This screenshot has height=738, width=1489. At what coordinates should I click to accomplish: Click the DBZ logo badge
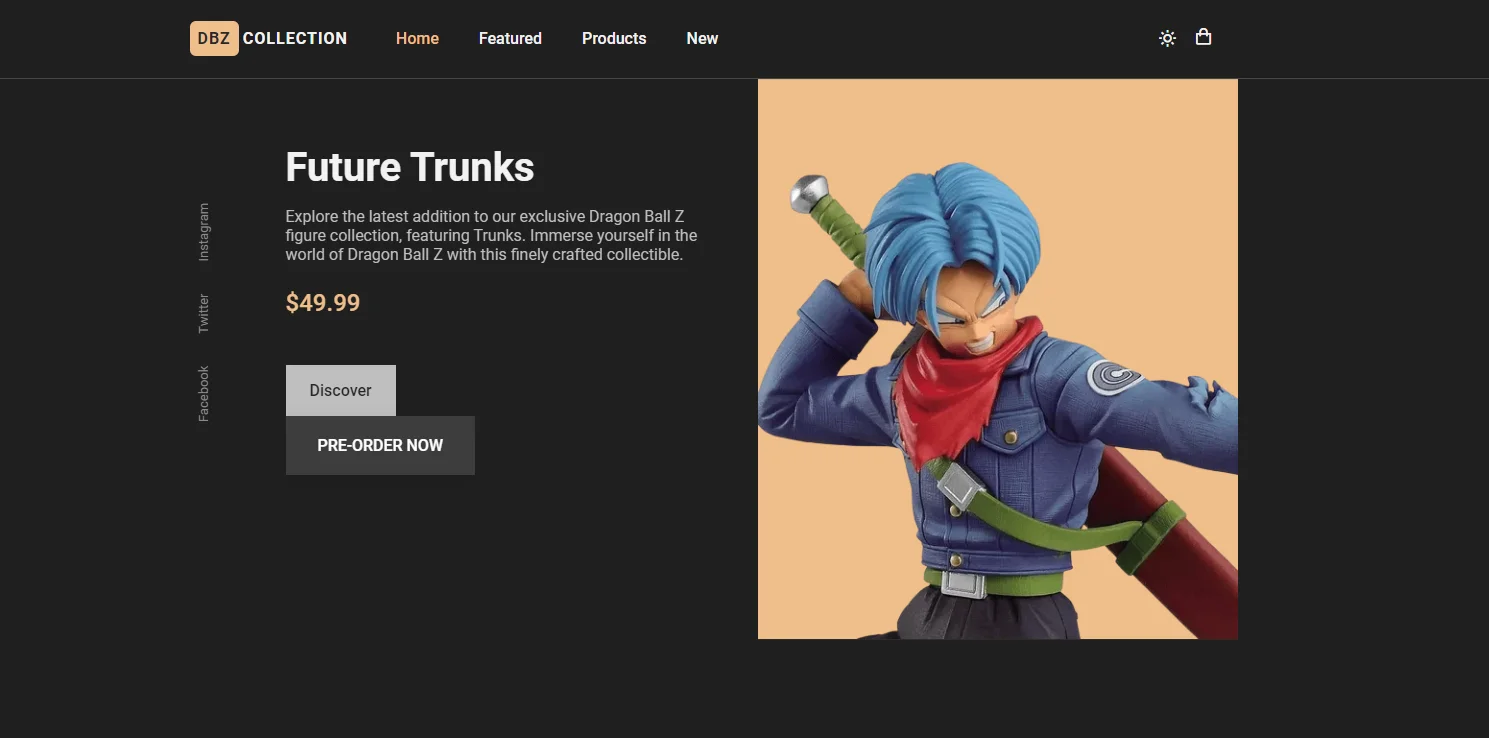tap(214, 38)
